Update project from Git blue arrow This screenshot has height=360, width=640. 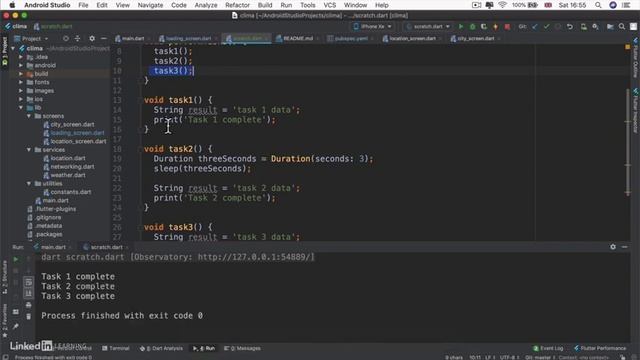535,27
